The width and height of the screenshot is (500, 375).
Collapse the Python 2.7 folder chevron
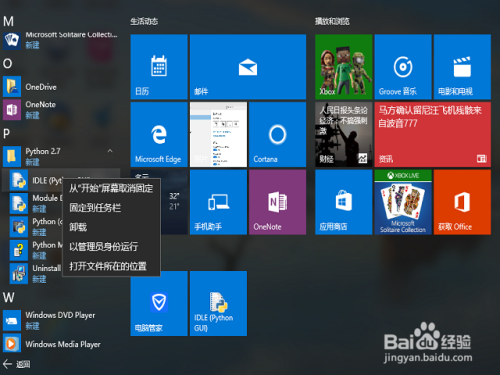[x=110, y=151]
